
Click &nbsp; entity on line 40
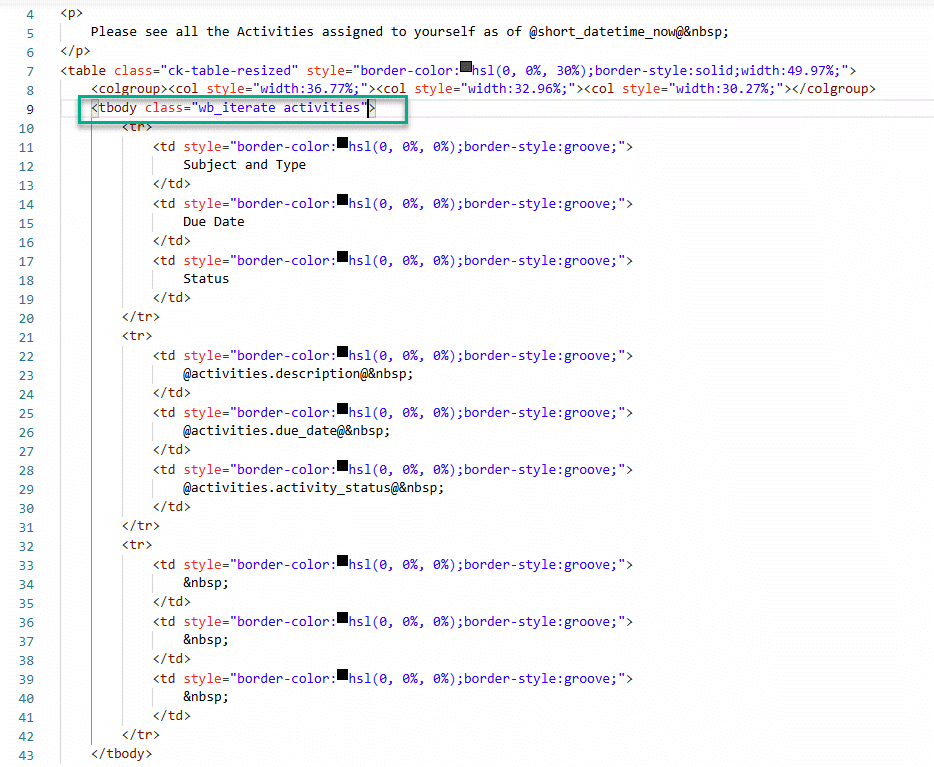tap(206, 697)
